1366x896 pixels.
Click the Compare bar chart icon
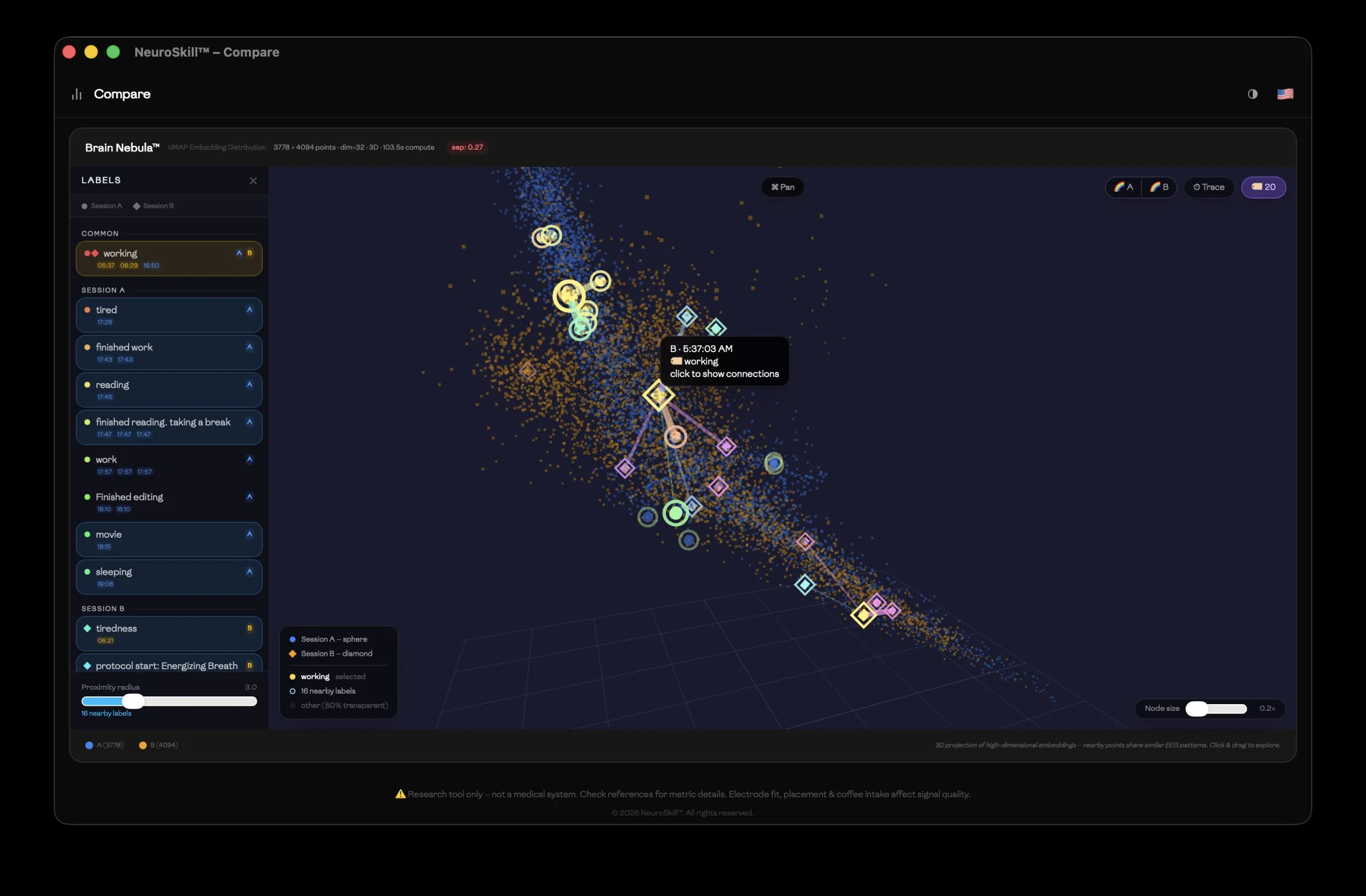77,94
